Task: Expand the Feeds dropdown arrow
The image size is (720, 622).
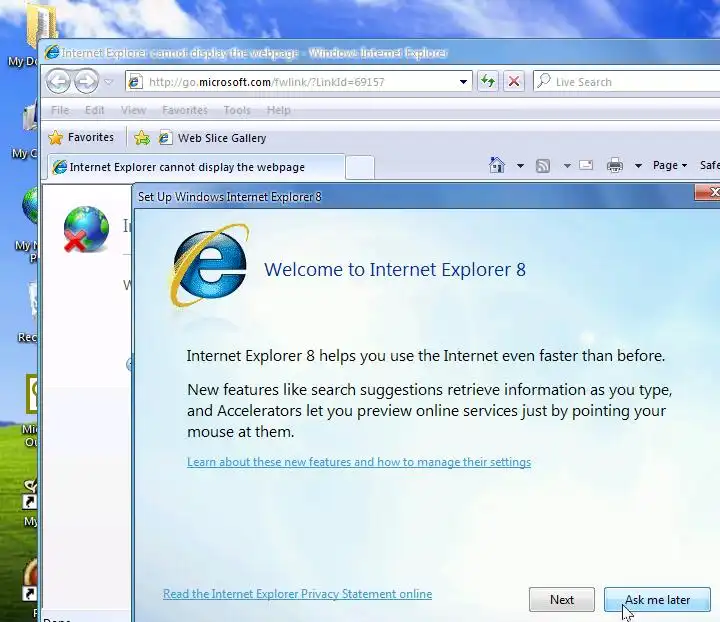Action: point(567,165)
